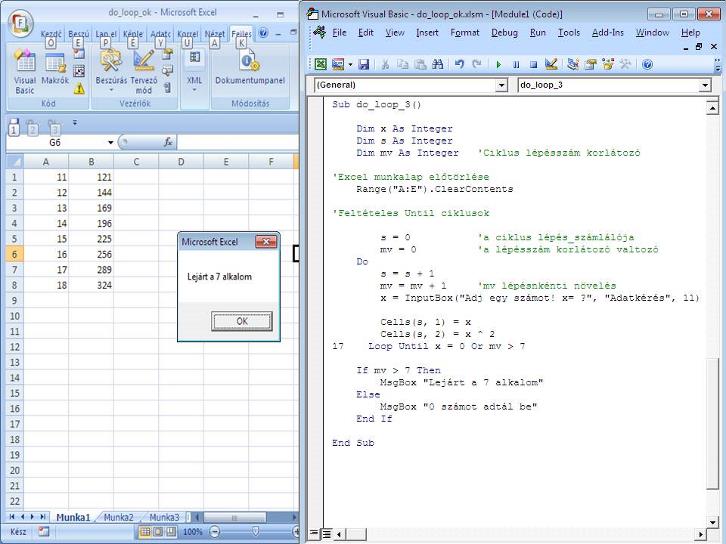Click View Microsoft Excel icon in VBA toolbar

[x=320, y=64]
